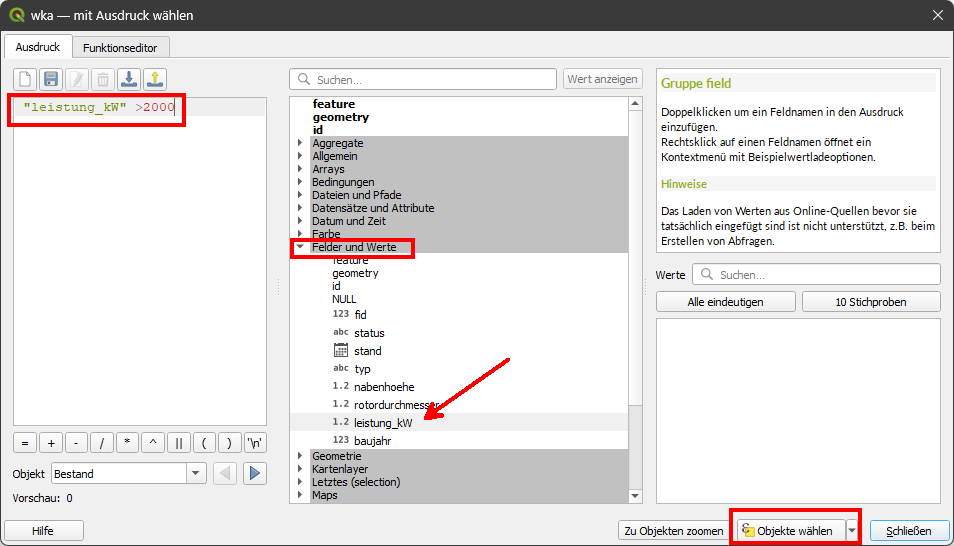Screen dimensions: 954x546
Task: Click the 10 Stichproben button
Action: [871, 302]
